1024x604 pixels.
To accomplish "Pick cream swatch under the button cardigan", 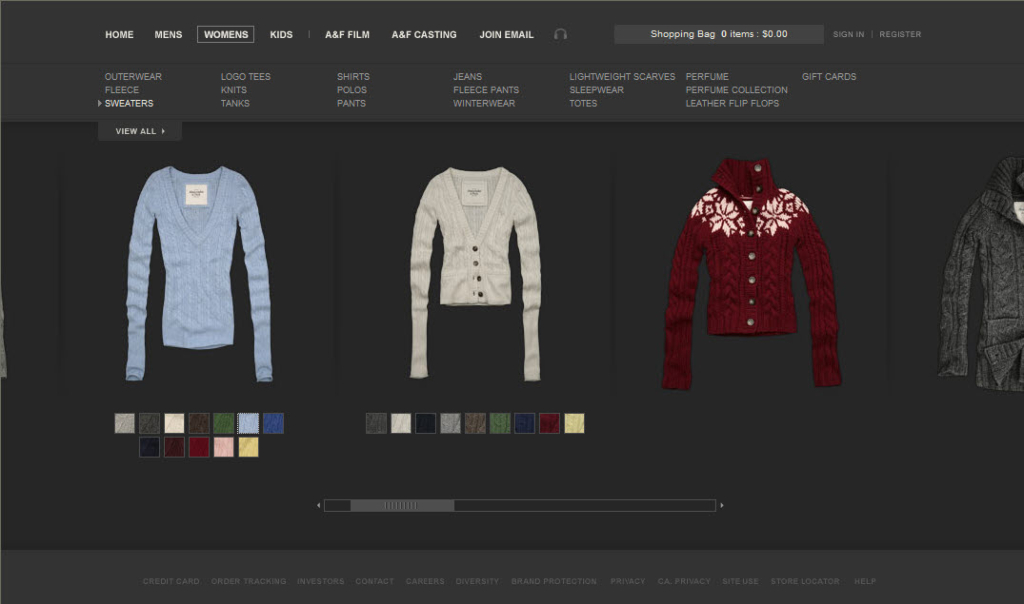I will (401, 423).
